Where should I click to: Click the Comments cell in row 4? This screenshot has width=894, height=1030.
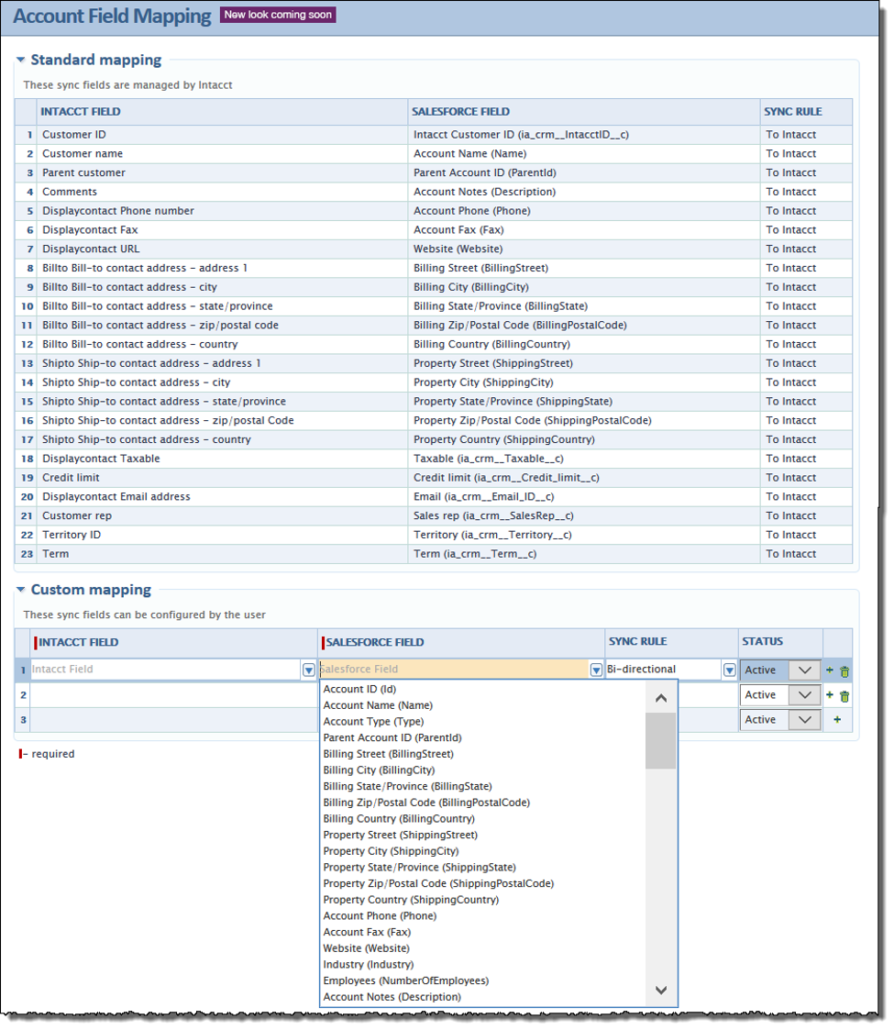[x=222, y=192]
